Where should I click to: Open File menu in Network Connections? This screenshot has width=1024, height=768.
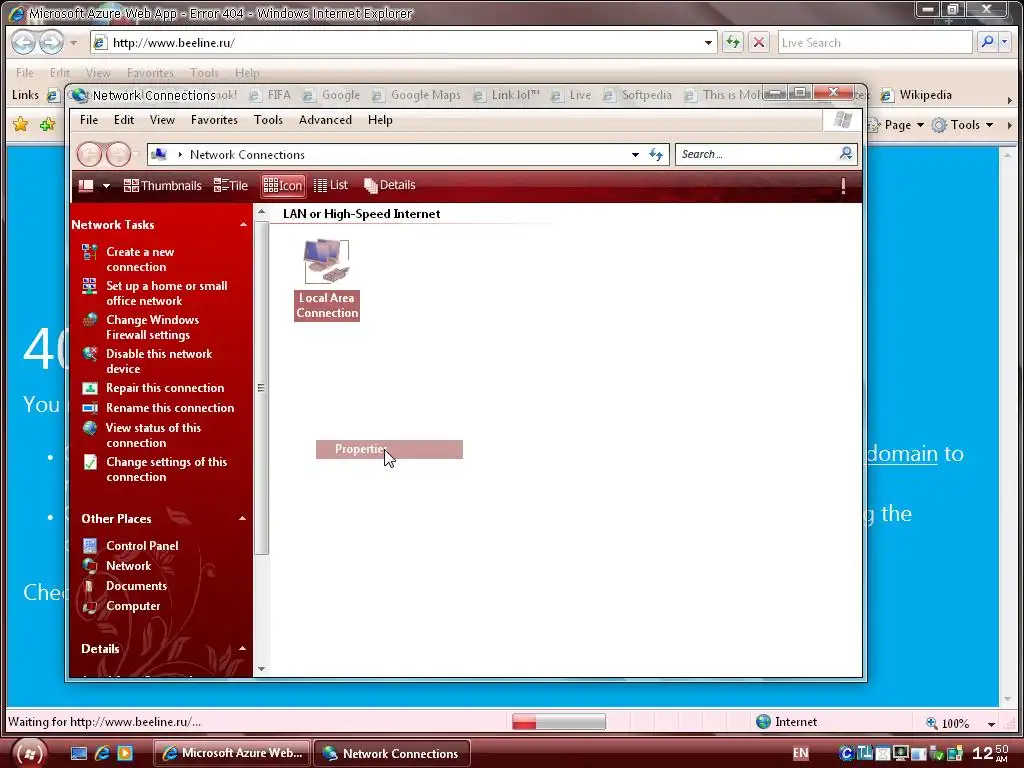click(x=89, y=120)
